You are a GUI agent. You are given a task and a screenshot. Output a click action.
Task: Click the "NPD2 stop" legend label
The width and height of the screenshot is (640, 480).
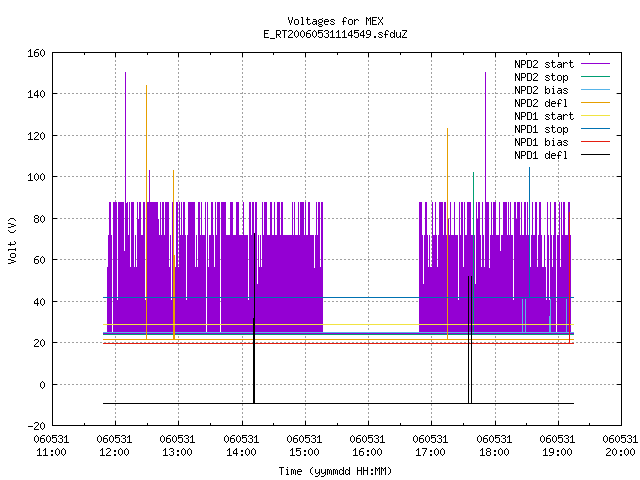[x=541, y=77]
